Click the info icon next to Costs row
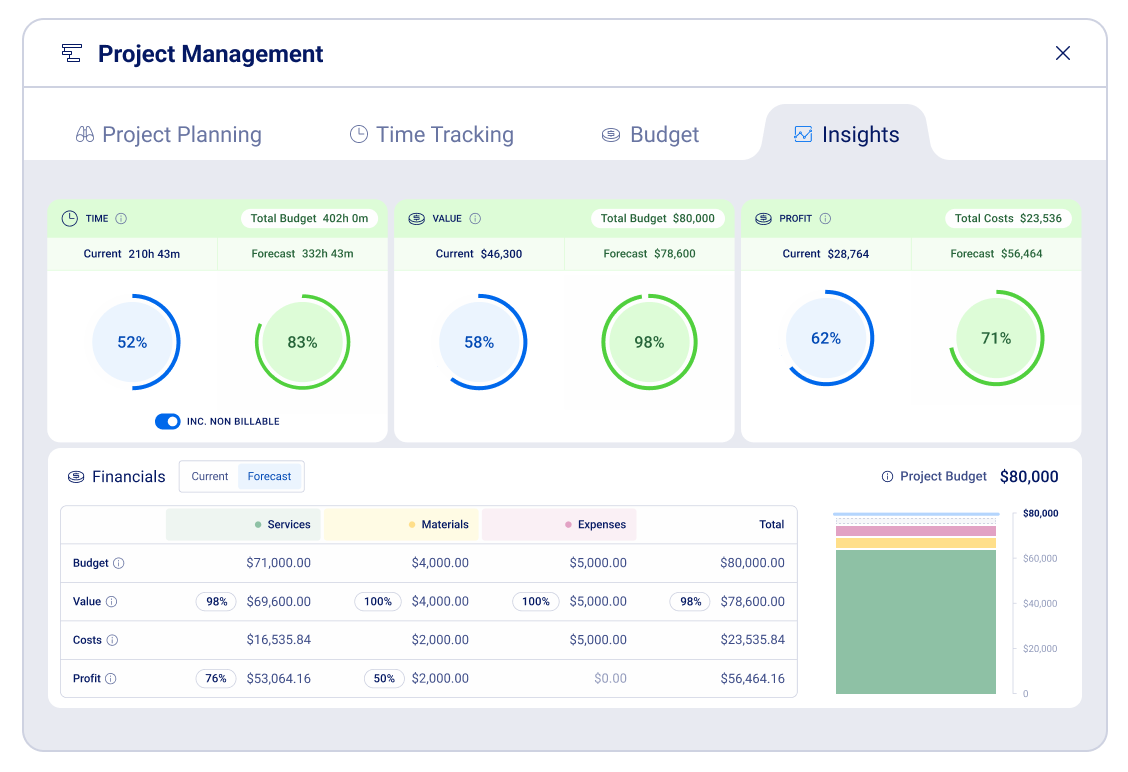The image size is (1128, 772). 112,640
